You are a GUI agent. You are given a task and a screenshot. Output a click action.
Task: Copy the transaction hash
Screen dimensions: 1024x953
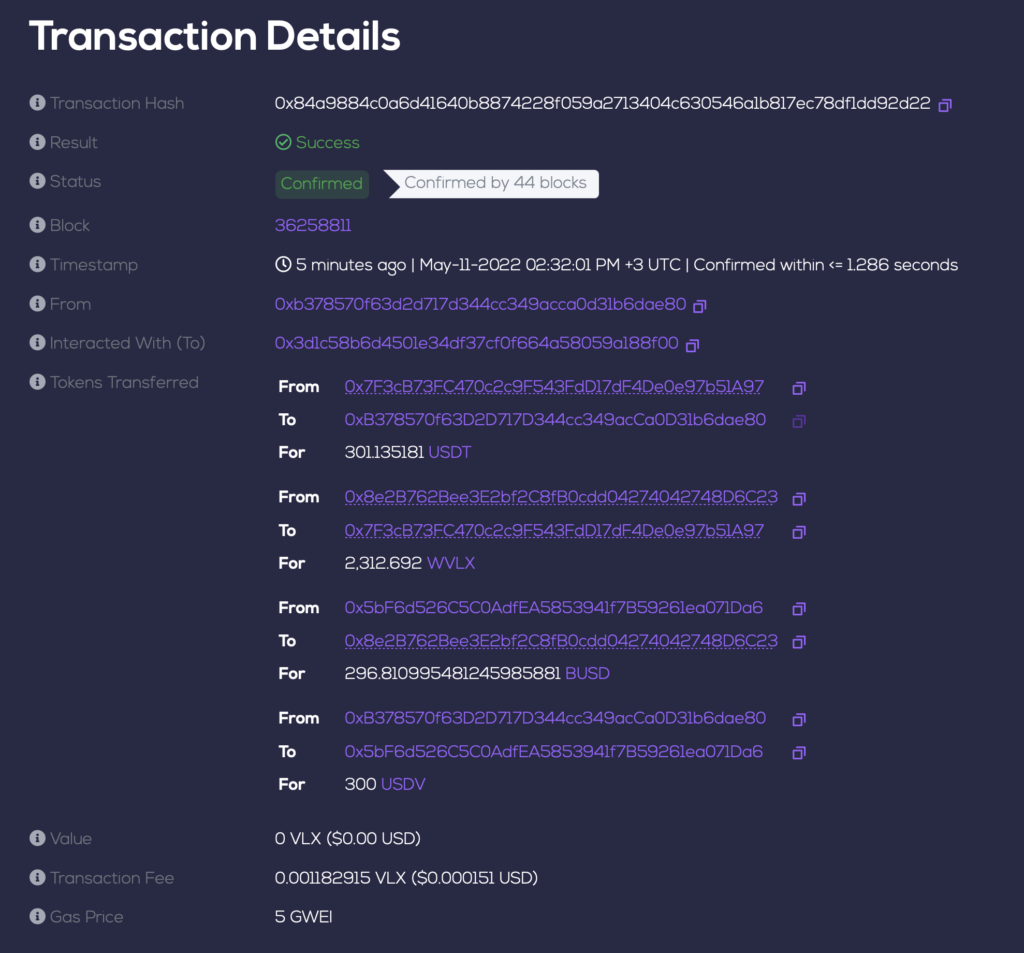945,104
